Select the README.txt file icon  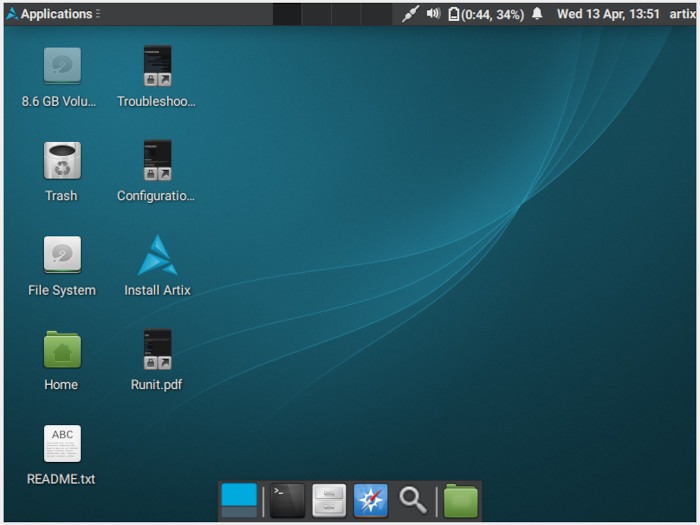pyautogui.click(x=62, y=443)
